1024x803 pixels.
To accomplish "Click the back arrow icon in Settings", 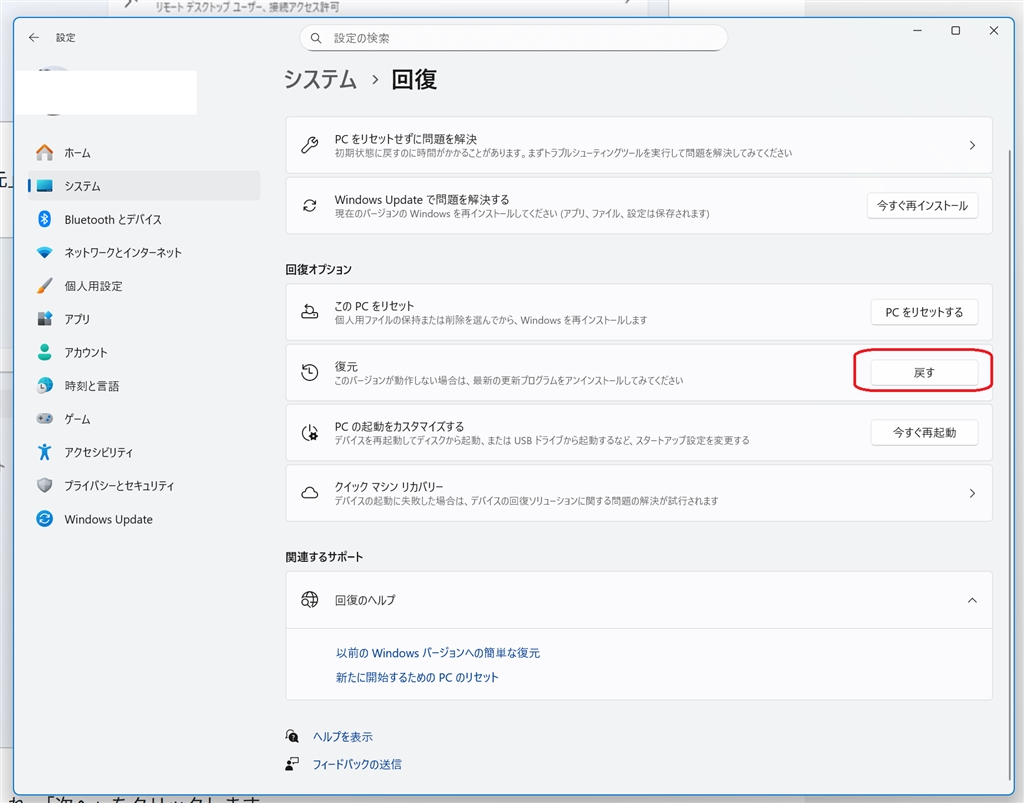I will click(34, 38).
